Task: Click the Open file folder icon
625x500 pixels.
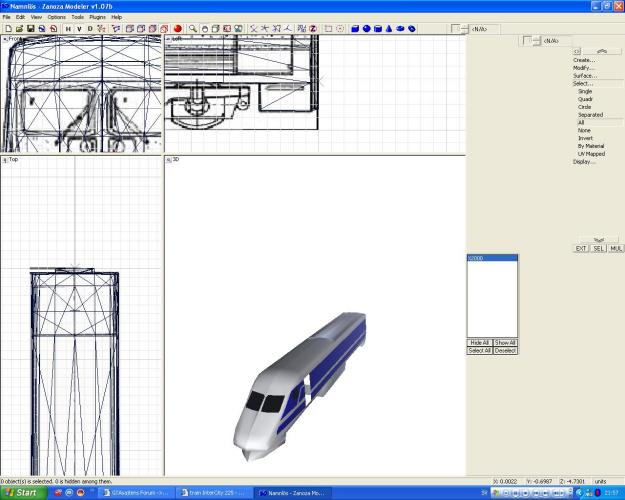Action: click(x=18, y=29)
